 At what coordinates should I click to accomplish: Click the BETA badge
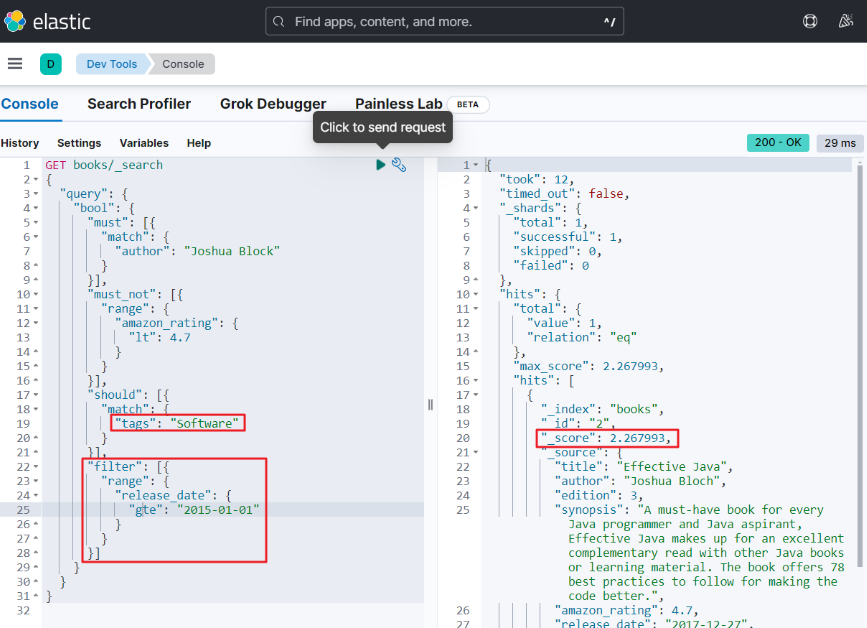tap(468, 104)
